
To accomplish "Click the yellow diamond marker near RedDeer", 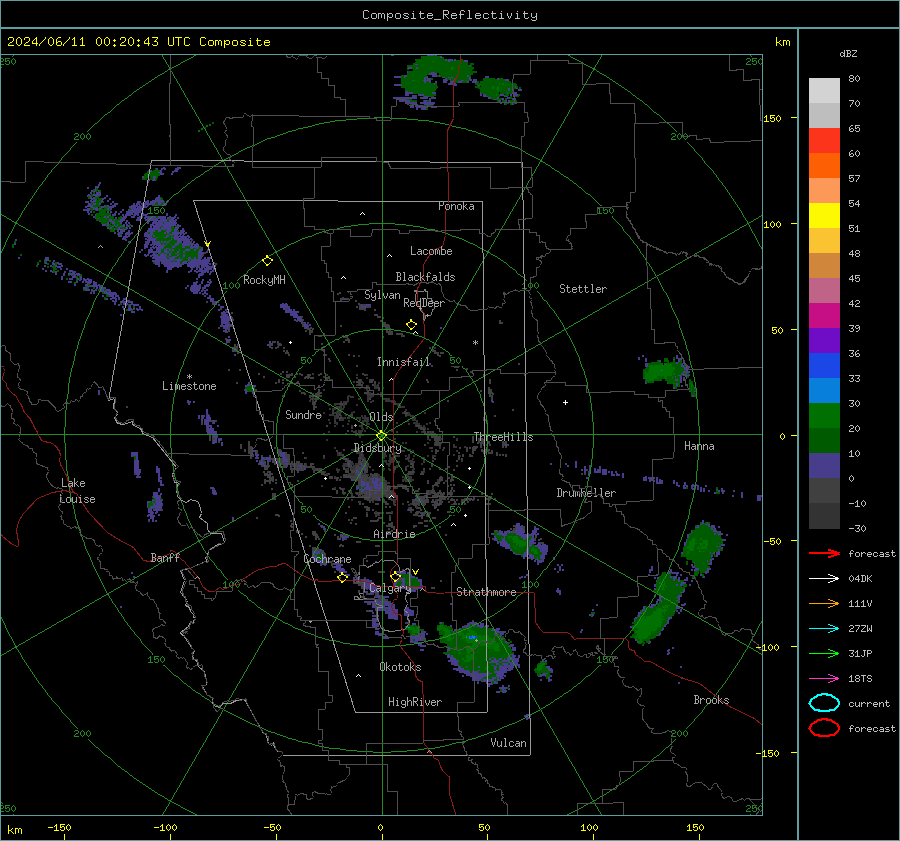I will coord(411,325).
